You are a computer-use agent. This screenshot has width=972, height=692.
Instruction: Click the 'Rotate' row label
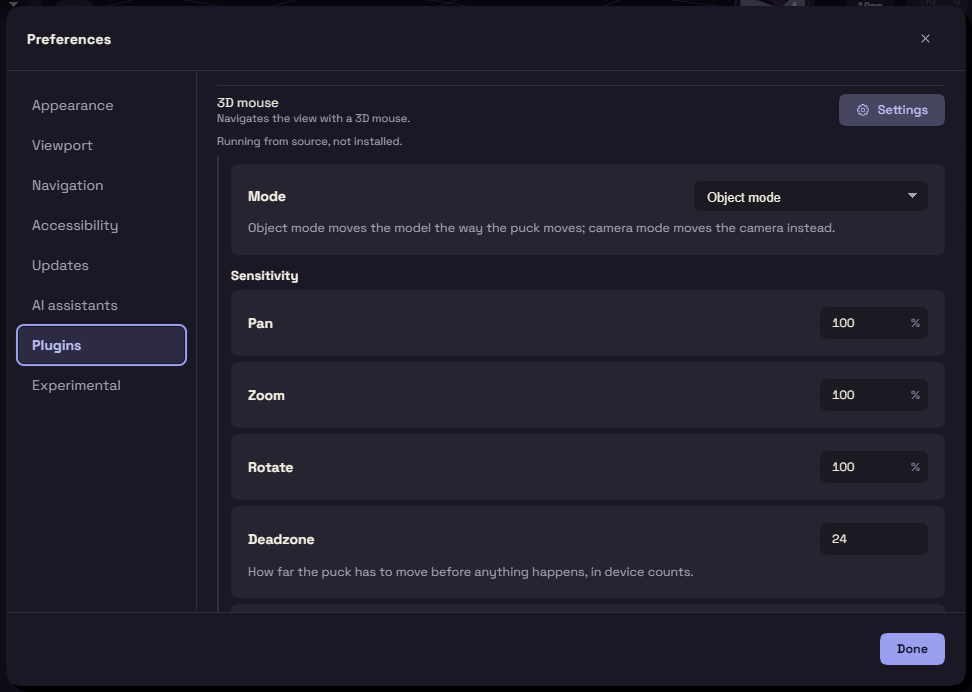click(270, 467)
